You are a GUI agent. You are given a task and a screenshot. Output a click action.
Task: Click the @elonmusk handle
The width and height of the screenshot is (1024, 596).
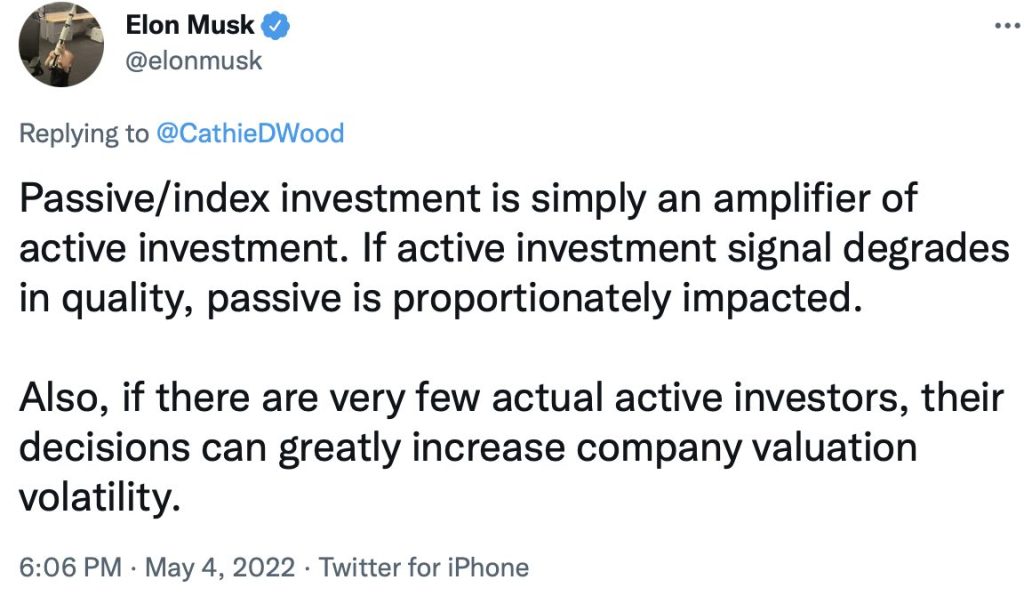[193, 61]
